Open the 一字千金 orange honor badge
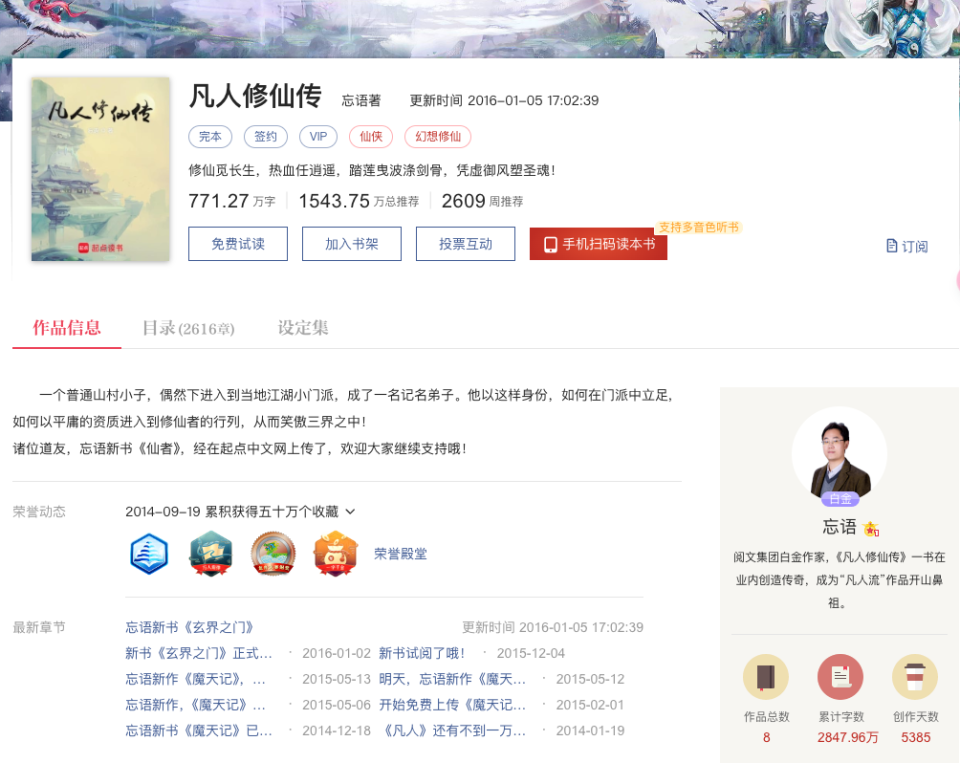 click(335, 554)
